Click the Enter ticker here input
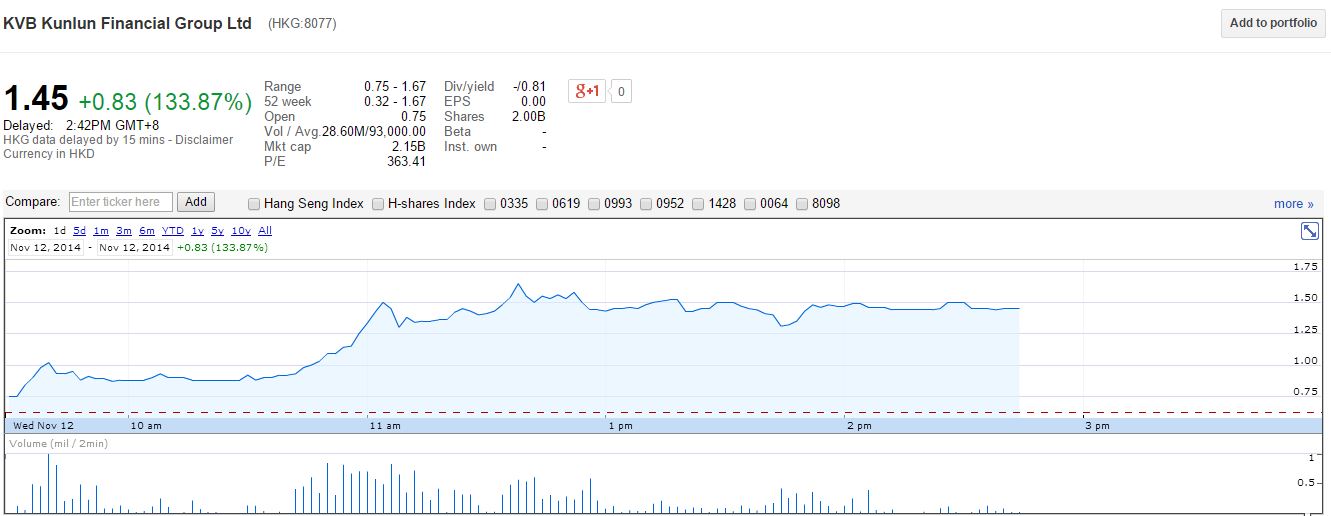The image size is (1331, 516). click(x=120, y=202)
